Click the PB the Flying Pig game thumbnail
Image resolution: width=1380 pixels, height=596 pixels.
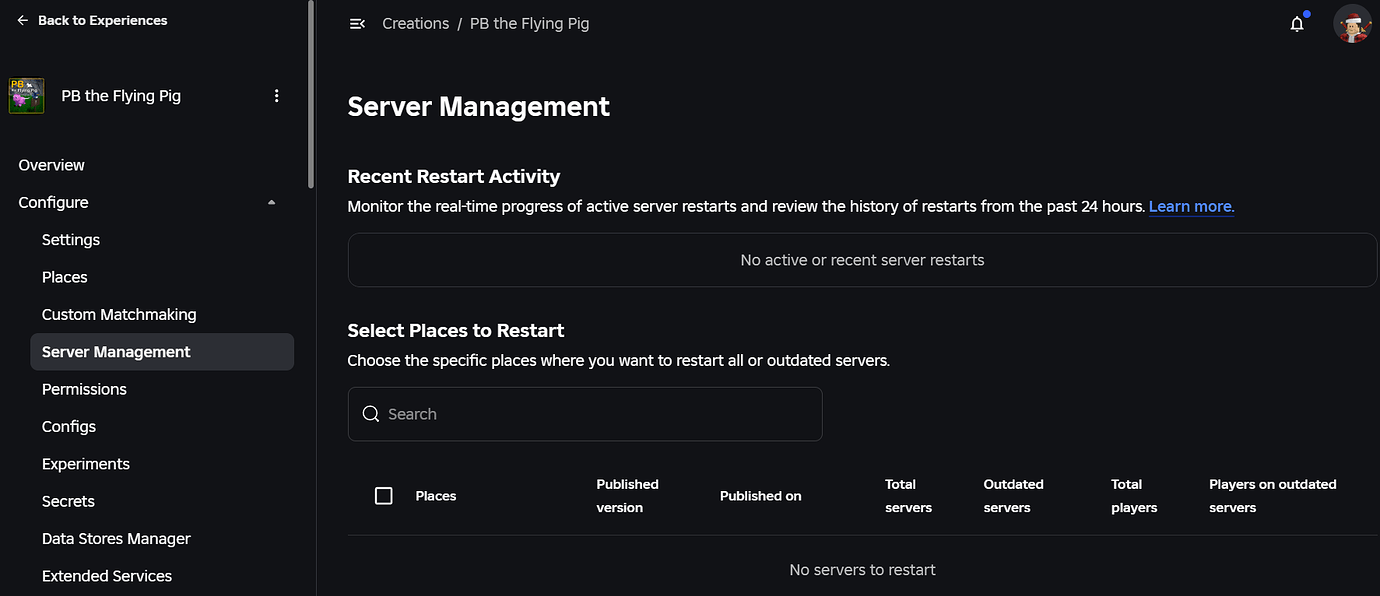tap(26, 96)
